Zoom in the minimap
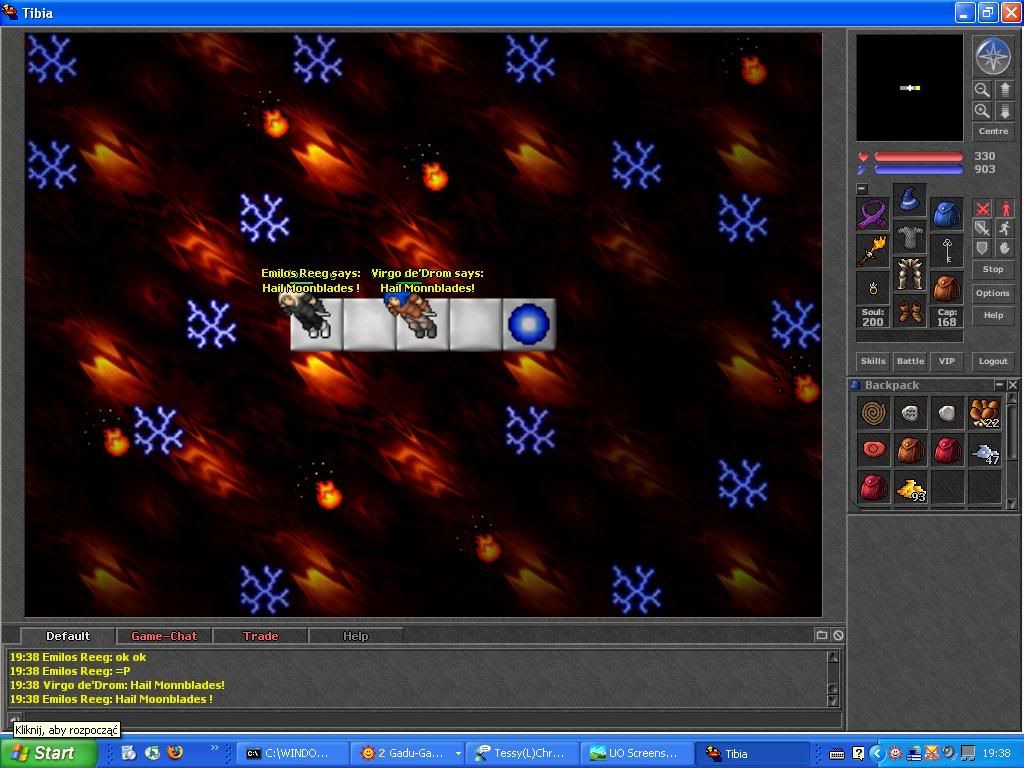The image size is (1024, 768). click(982, 111)
